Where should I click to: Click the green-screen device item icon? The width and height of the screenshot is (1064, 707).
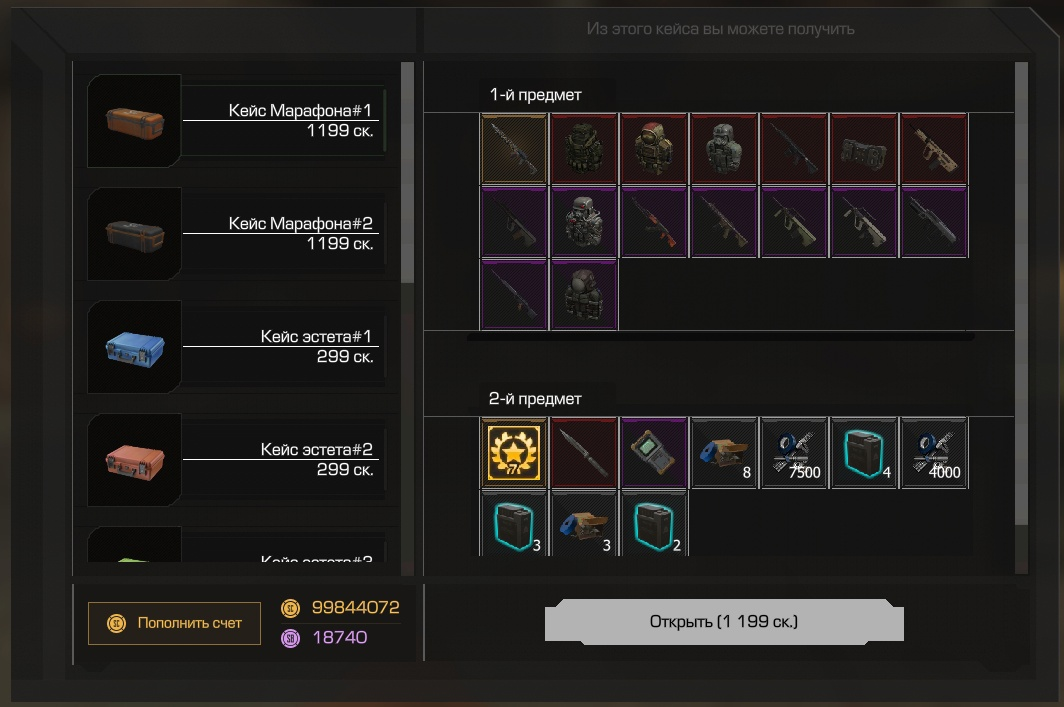click(x=653, y=453)
